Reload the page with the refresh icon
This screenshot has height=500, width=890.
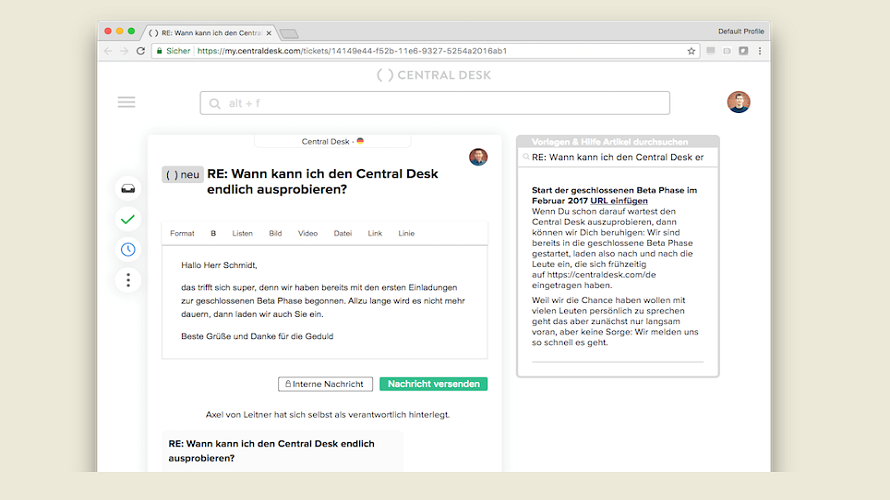141,51
